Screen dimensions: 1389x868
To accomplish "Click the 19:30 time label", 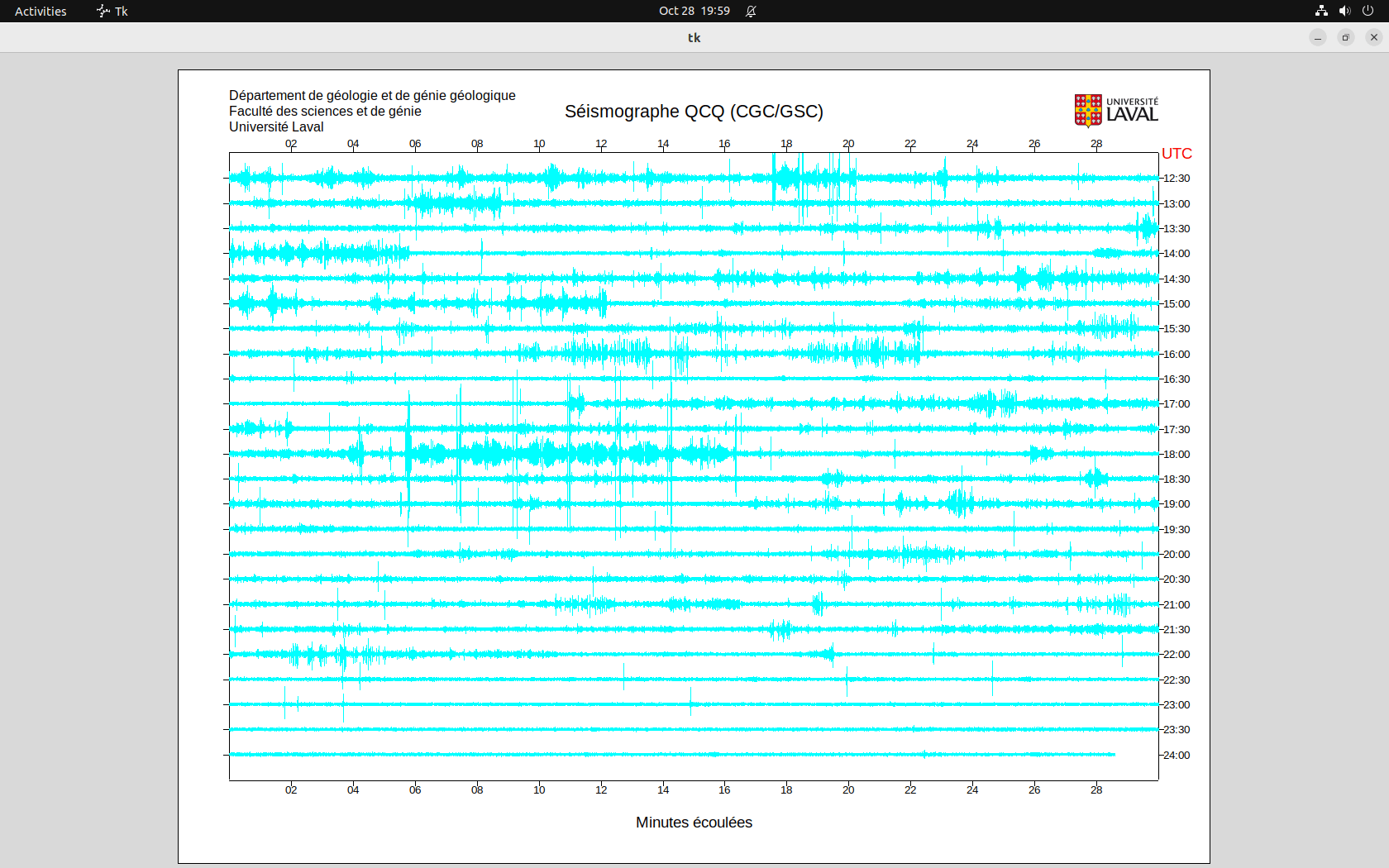I will 1177,530.
